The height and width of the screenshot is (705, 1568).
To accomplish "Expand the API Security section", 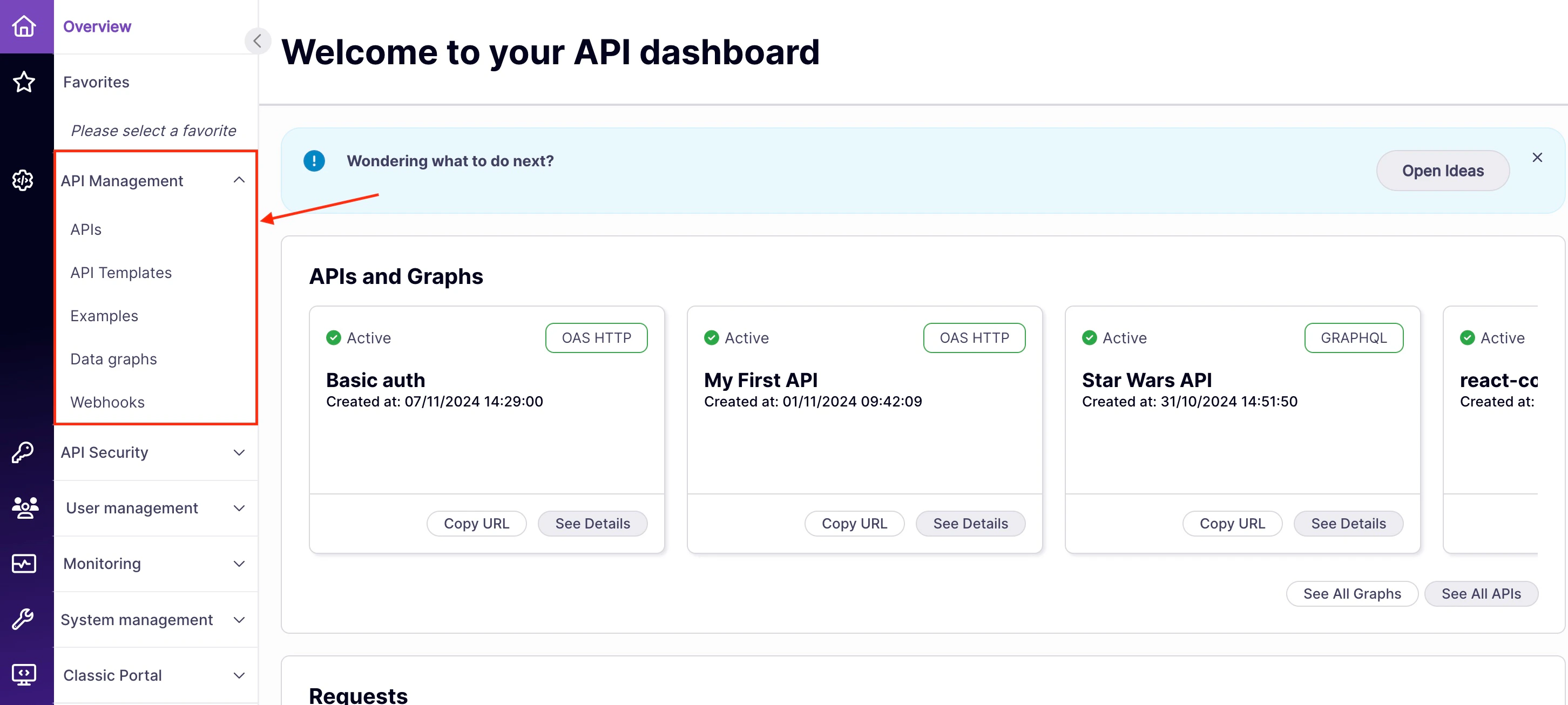I will 239,452.
